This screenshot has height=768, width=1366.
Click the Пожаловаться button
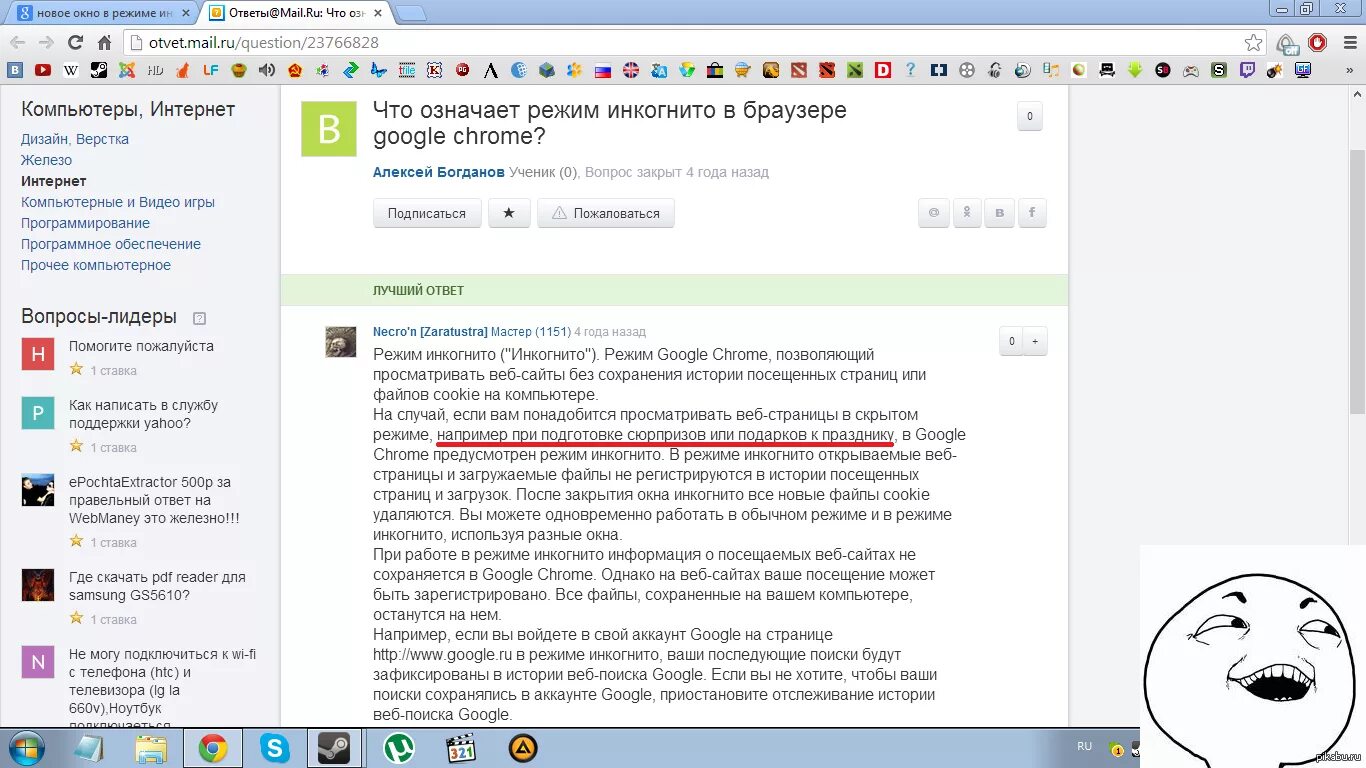point(606,213)
